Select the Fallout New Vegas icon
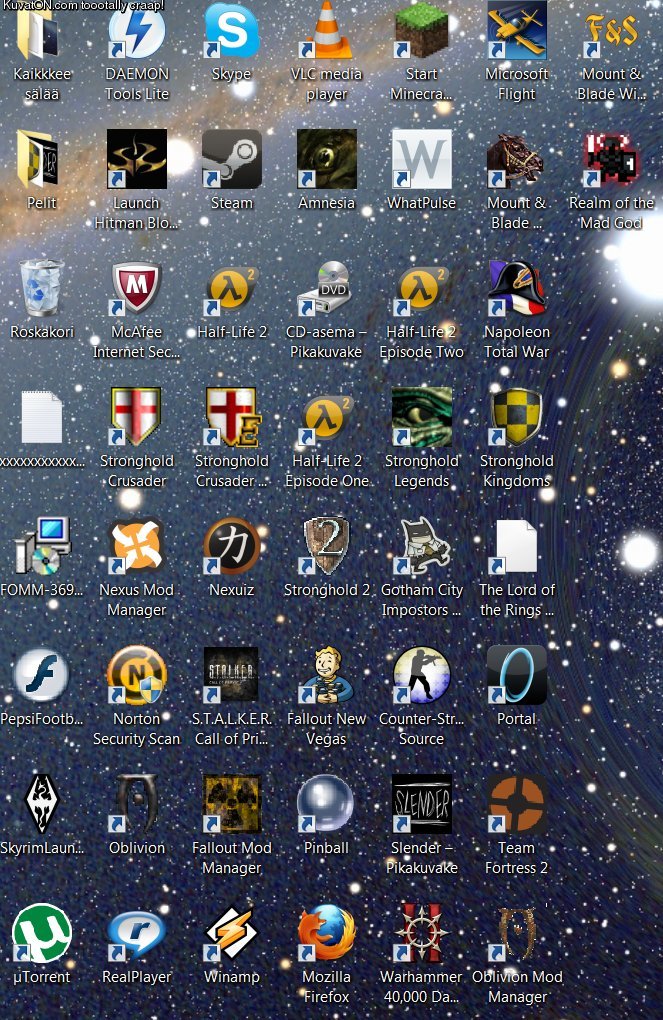Screen dimensions: 663x1020 click(326, 676)
